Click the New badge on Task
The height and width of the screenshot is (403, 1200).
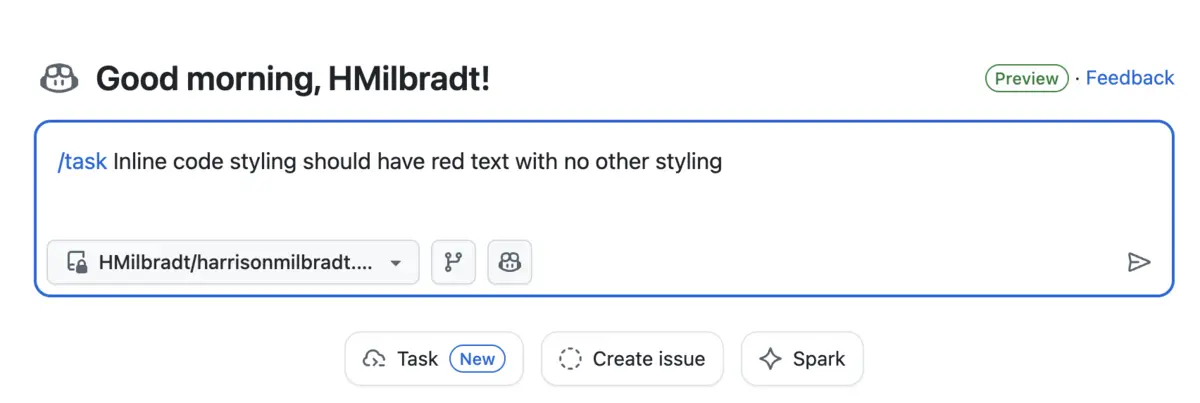pyautogui.click(x=477, y=359)
